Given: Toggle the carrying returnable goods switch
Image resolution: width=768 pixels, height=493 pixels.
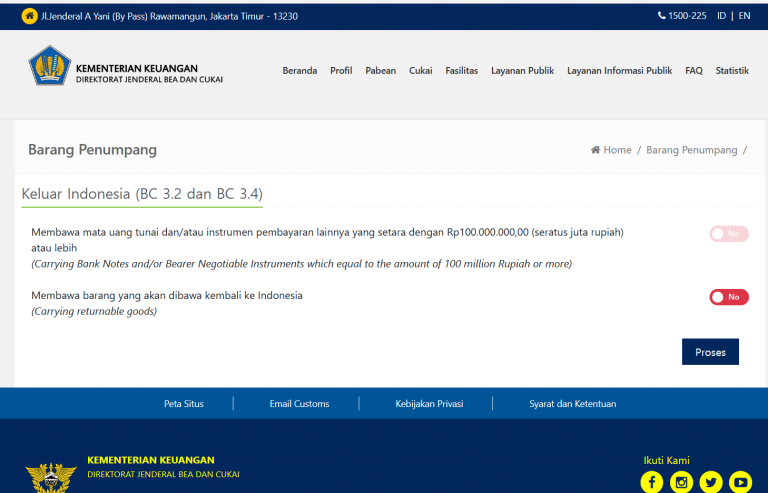Looking at the screenshot, I should click(729, 297).
